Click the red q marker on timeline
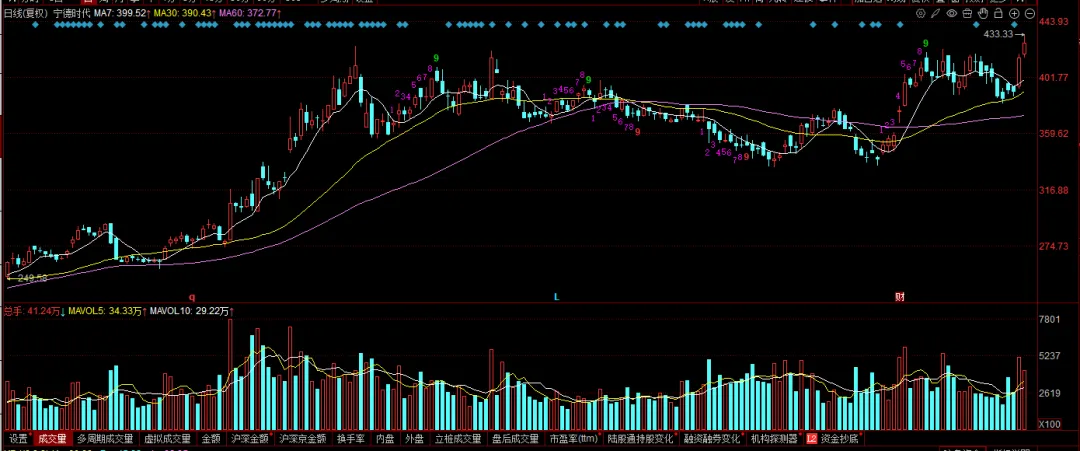This screenshot has width=1080, height=451. [x=192, y=297]
